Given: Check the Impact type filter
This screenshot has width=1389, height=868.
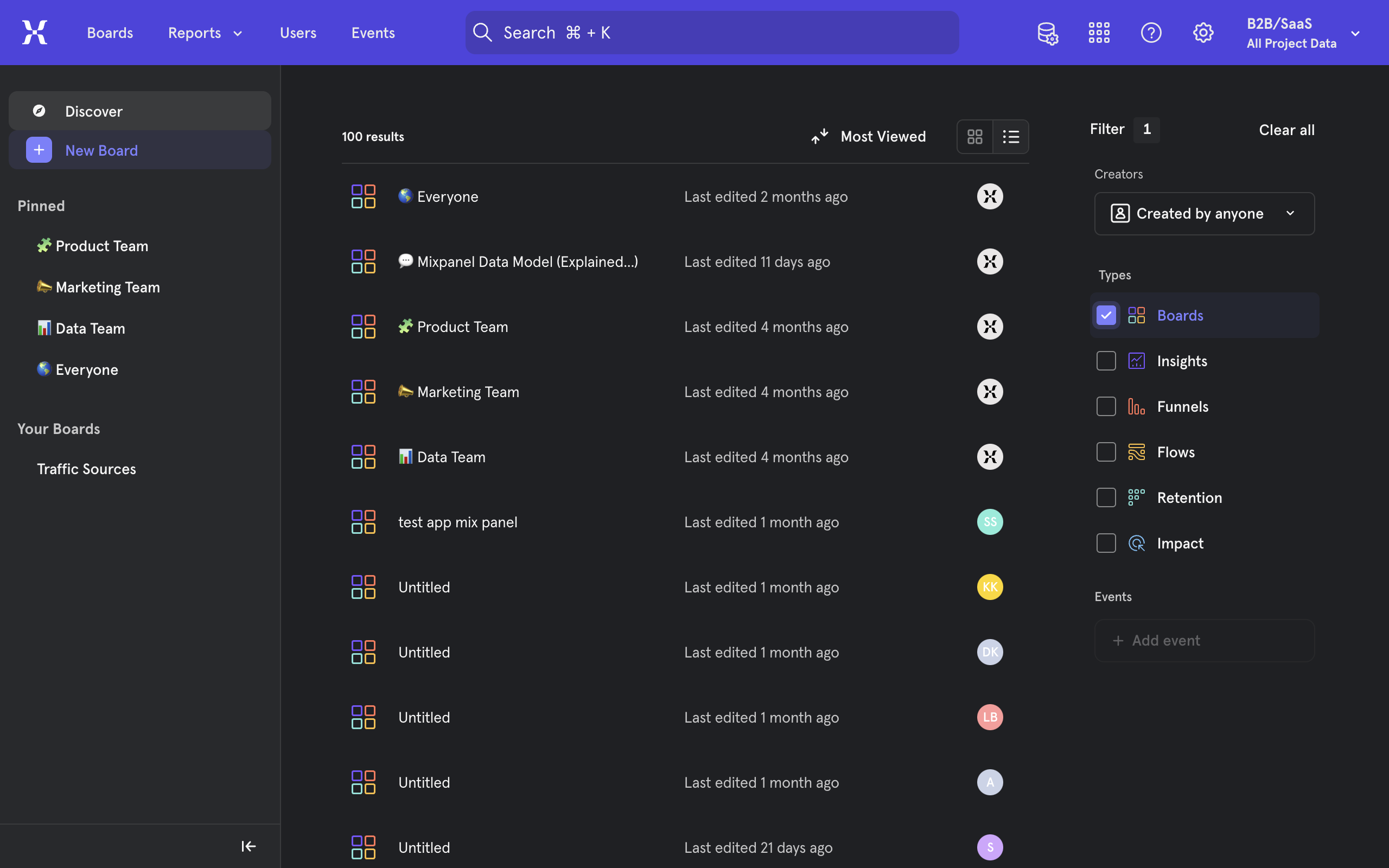Looking at the screenshot, I should tap(1106, 543).
